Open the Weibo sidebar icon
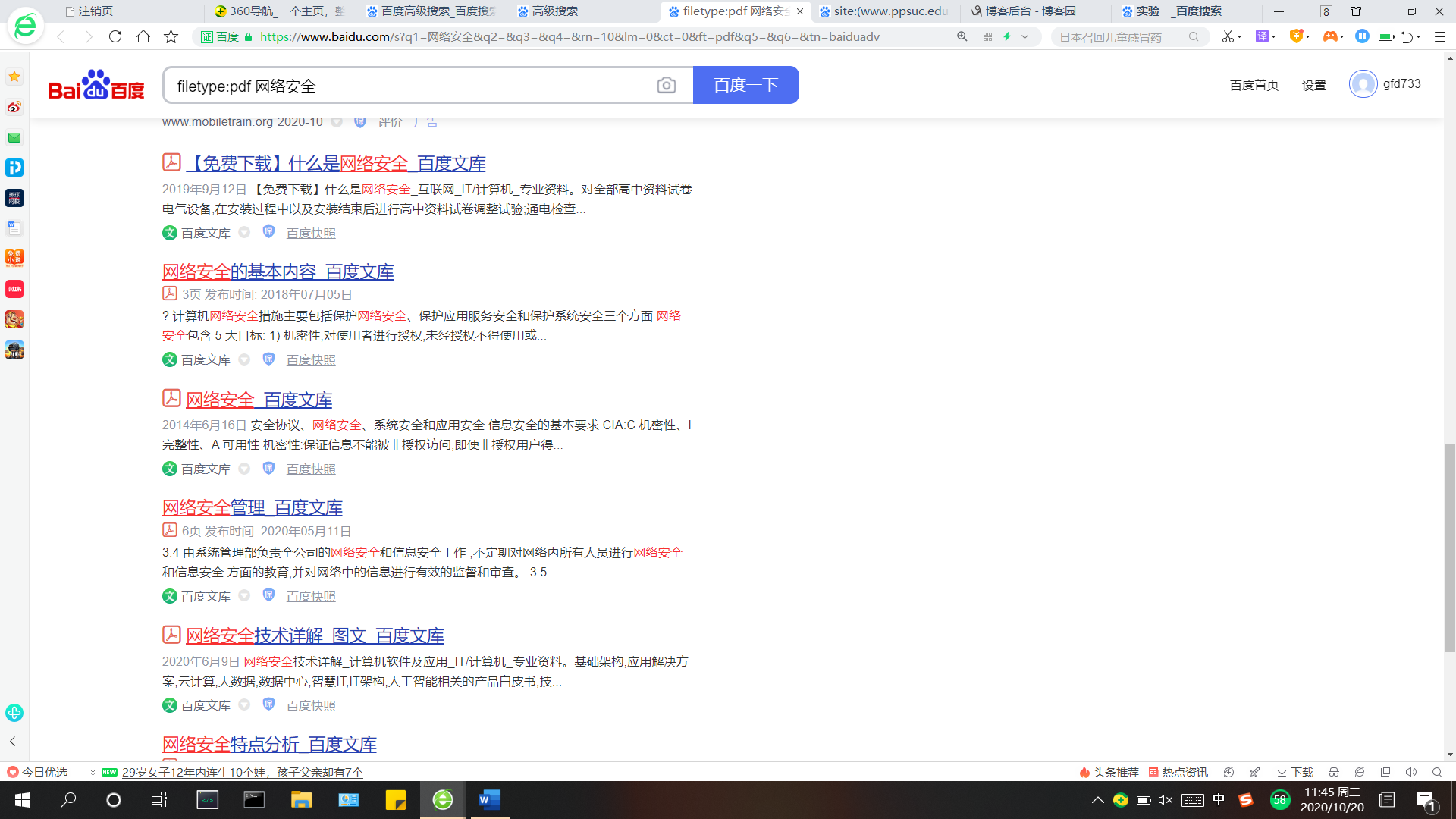The width and height of the screenshot is (1456, 819). coord(14,107)
